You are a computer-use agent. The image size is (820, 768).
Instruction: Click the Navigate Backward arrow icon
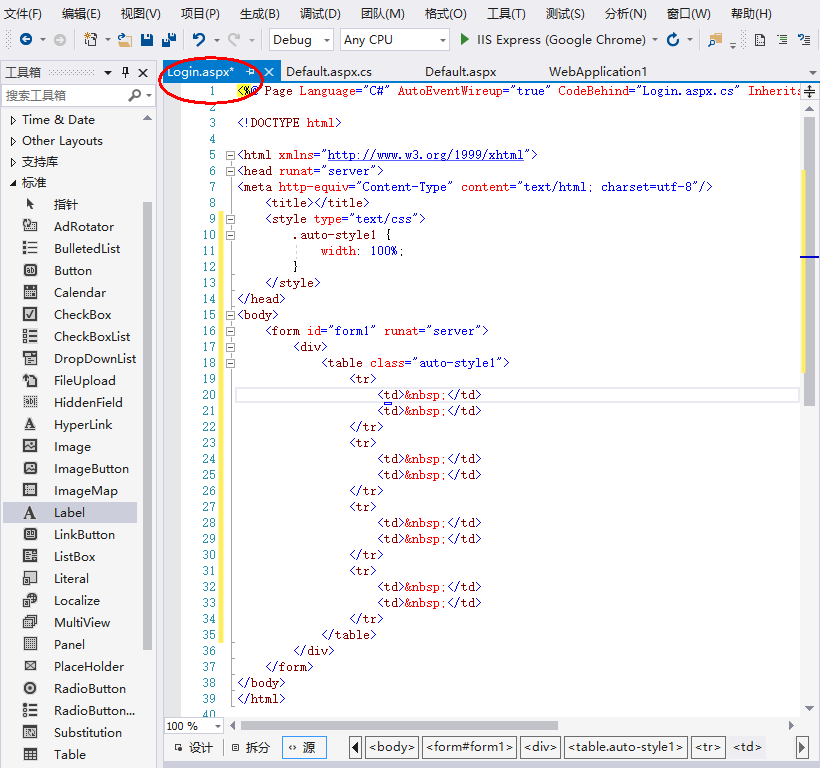[x=26, y=40]
